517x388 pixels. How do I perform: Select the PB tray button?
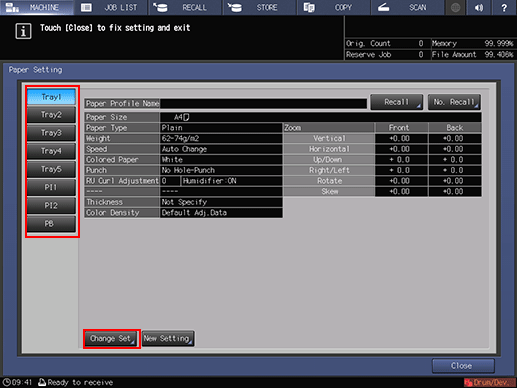coord(51,224)
